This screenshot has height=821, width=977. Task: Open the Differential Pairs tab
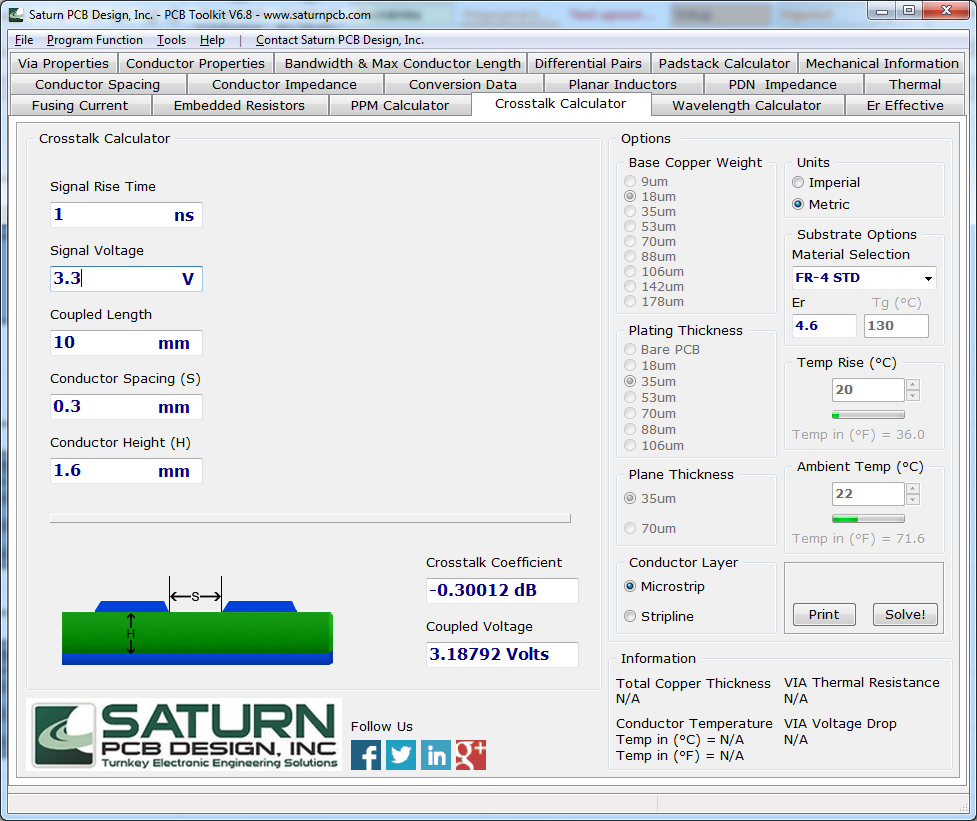click(x=589, y=63)
